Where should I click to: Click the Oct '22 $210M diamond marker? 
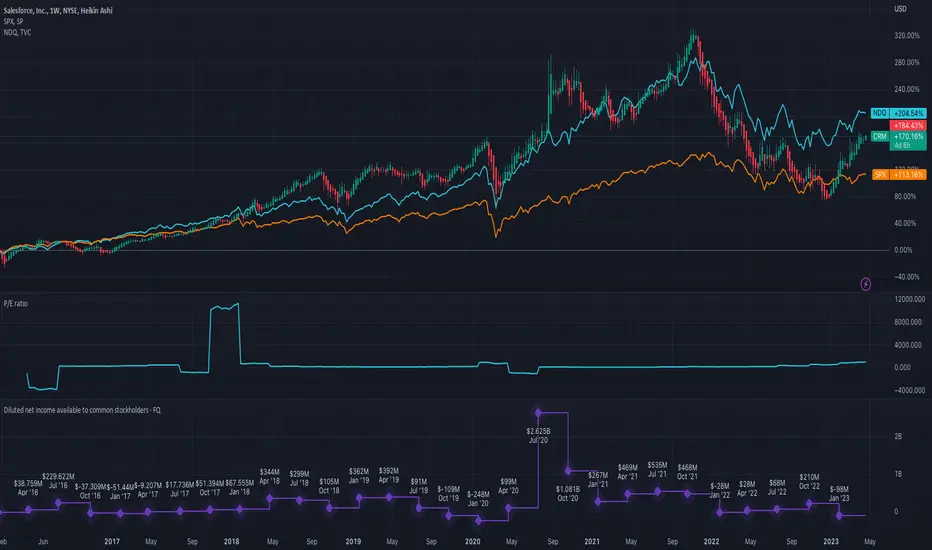(809, 504)
